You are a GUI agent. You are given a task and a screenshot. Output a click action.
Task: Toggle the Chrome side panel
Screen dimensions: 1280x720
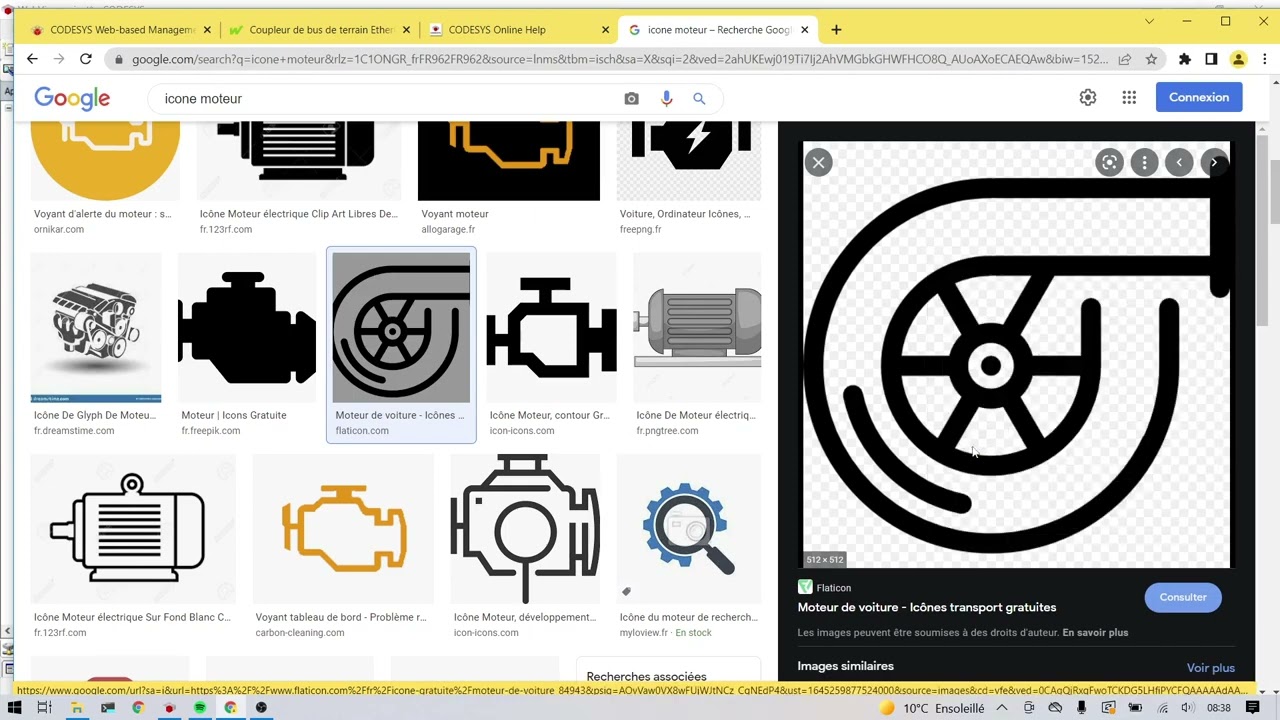coord(1211,59)
